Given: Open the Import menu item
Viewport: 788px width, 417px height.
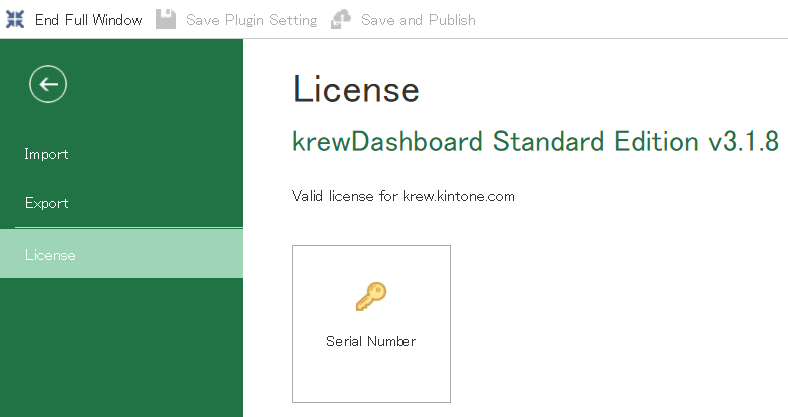Looking at the screenshot, I should click(x=46, y=154).
